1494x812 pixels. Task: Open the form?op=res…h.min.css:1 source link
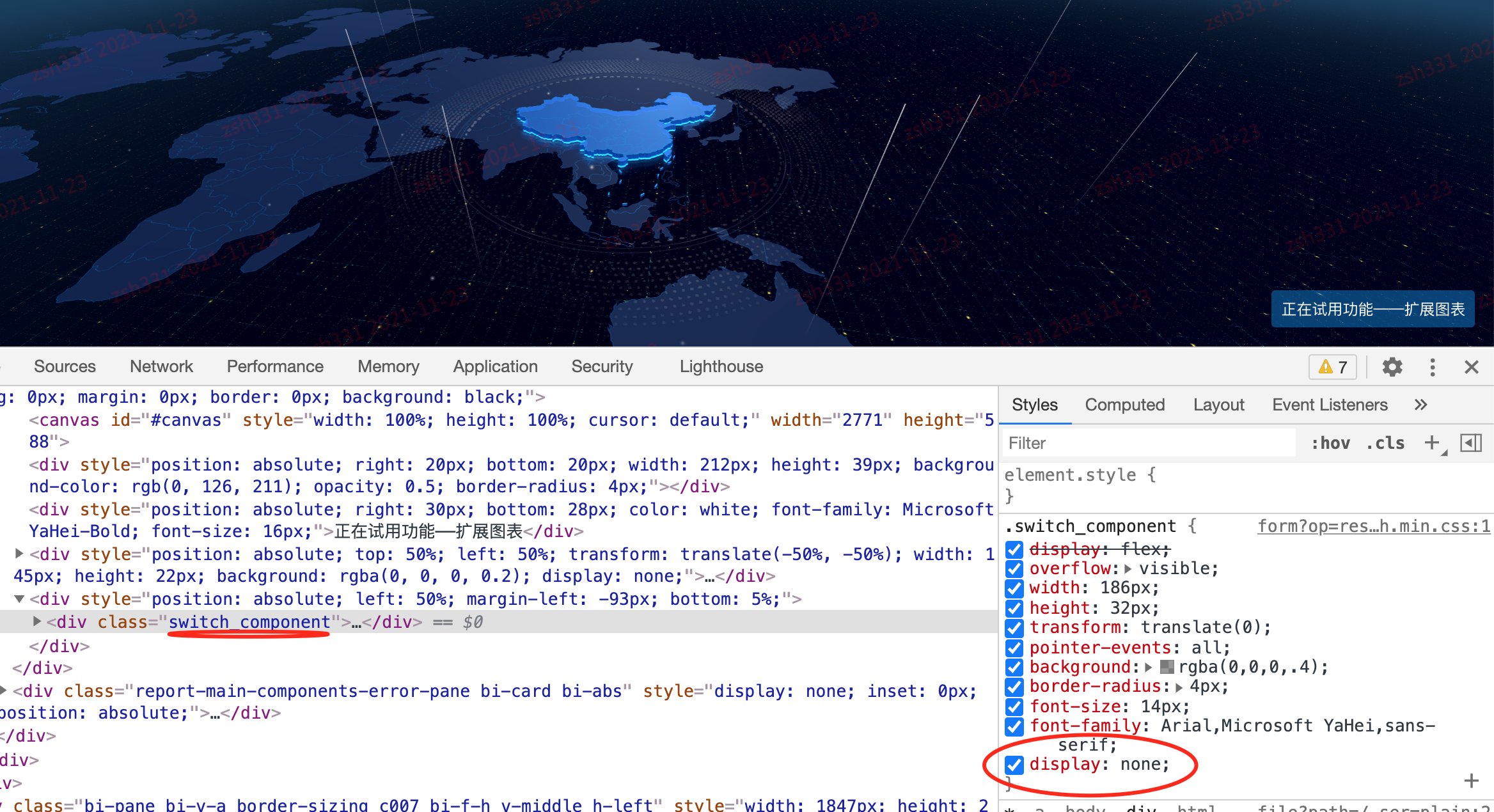click(x=1373, y=526)
